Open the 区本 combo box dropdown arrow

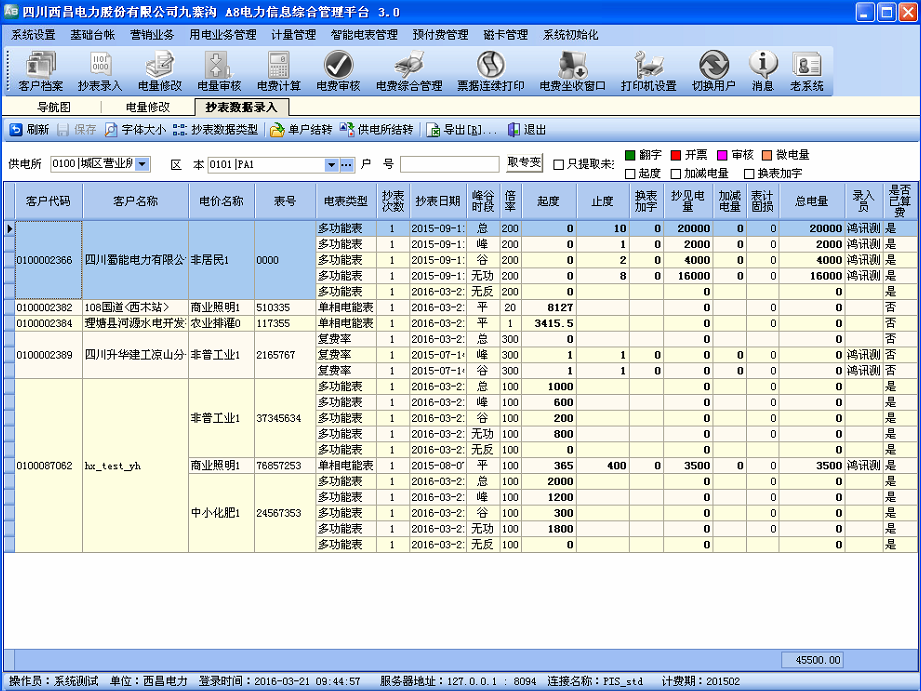tap(331, 165)
